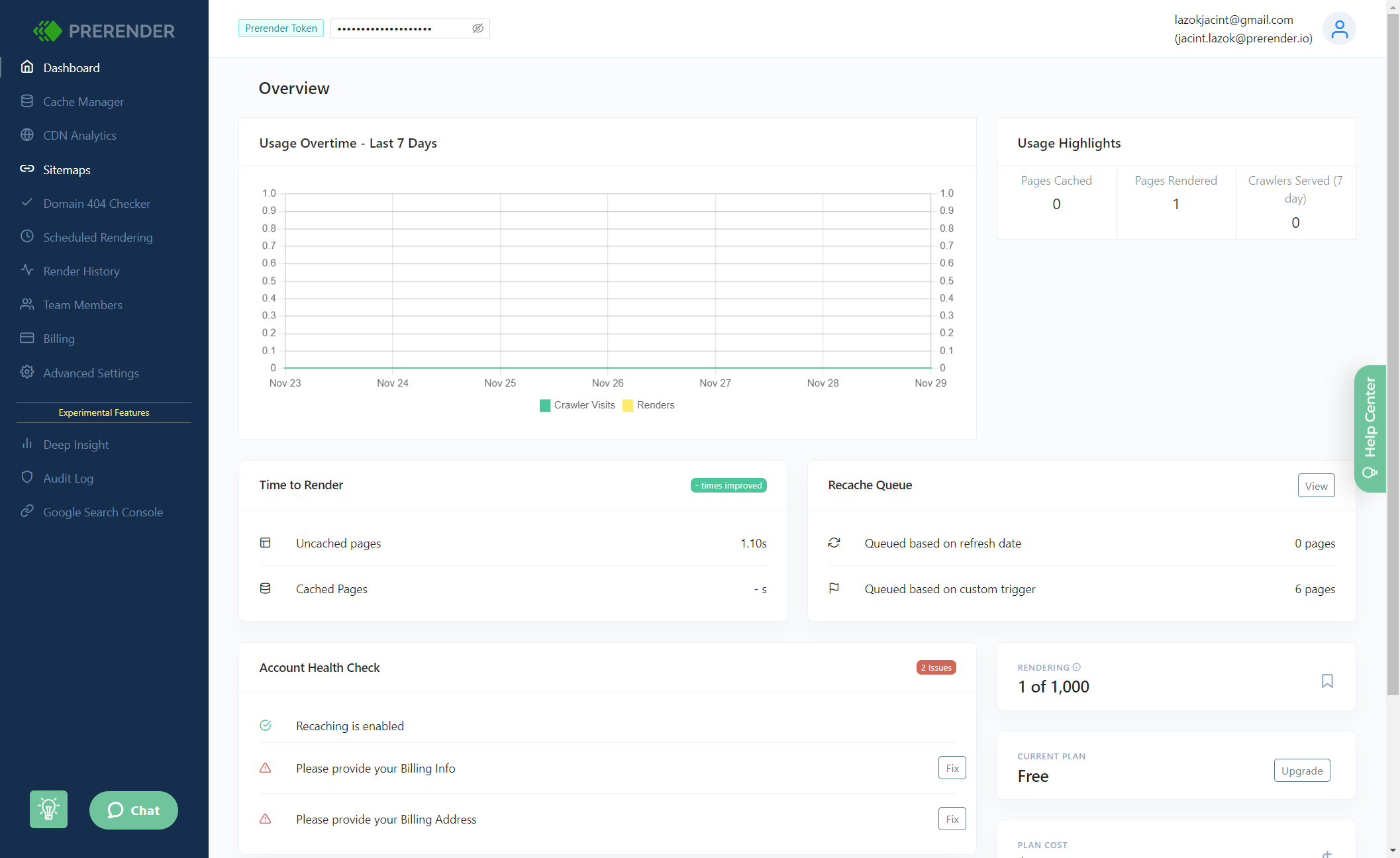Click the Dashboard home icon

click(x=27, y=67)
